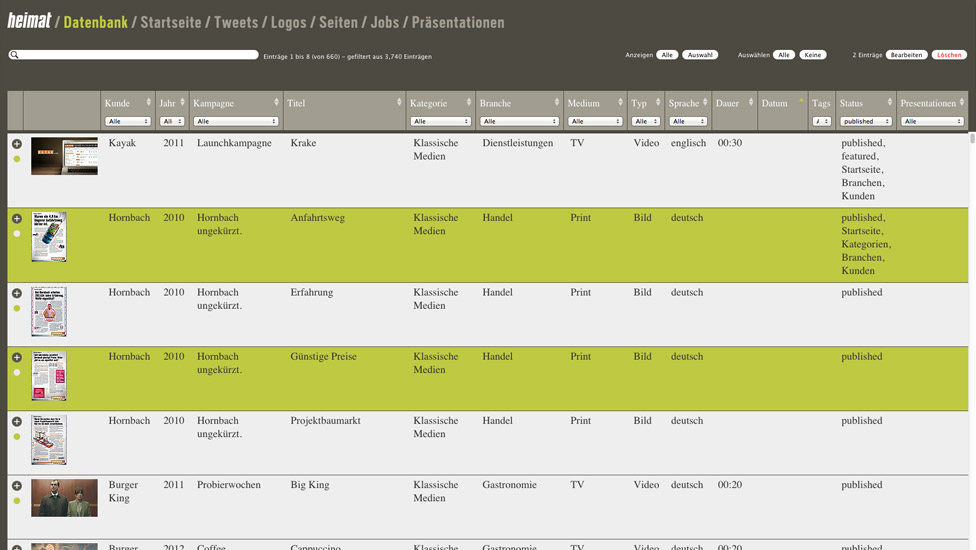
Task: Expand the Hornbach Anfahrtsweg row with plus icon
Action: point(17,218)
